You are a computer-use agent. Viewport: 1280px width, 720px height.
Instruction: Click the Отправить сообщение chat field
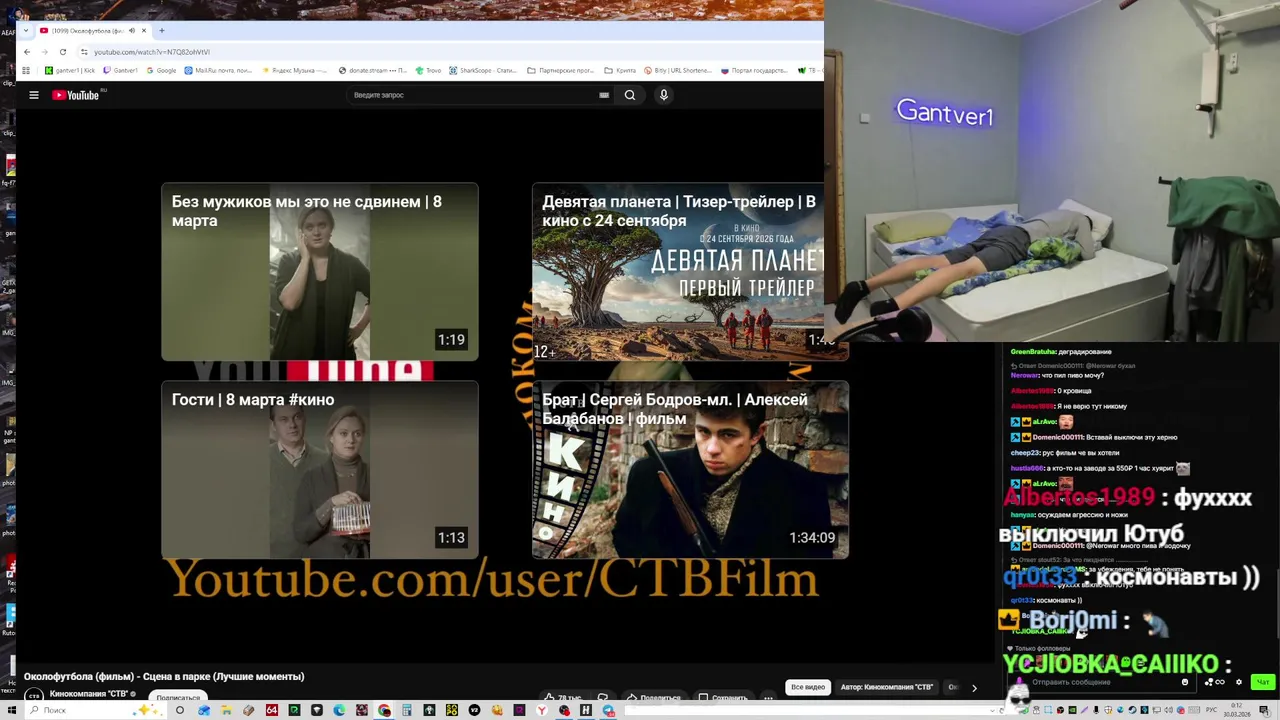click(x=1100, y=682)
